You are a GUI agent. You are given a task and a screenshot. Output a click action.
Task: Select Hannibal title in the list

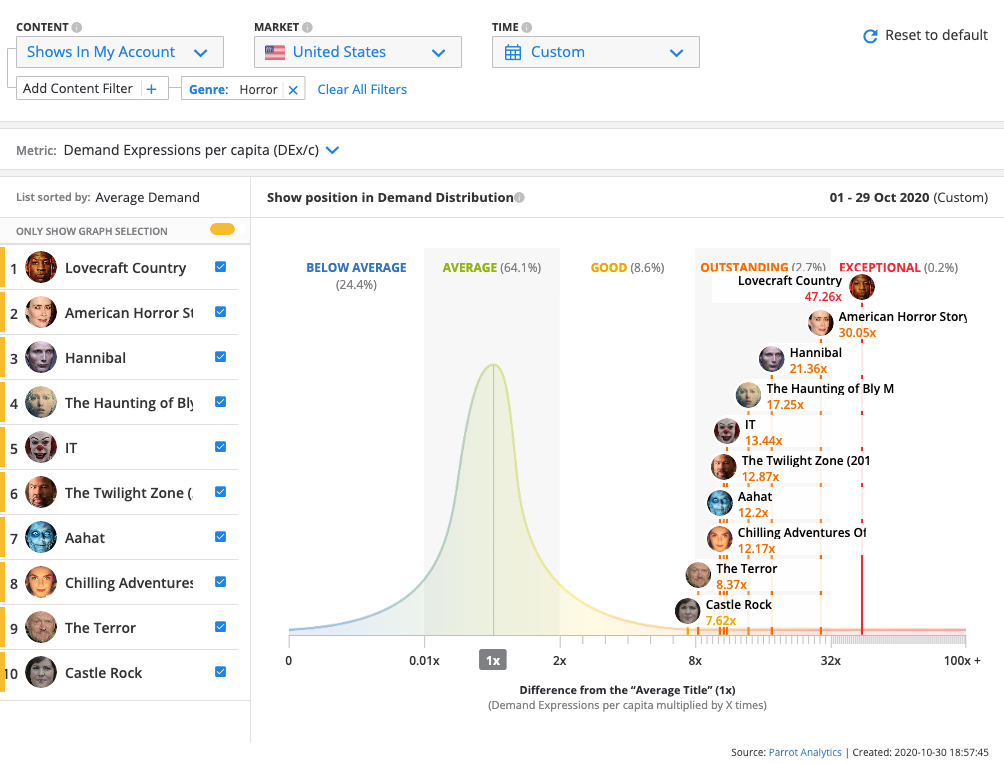coord(95,358)
